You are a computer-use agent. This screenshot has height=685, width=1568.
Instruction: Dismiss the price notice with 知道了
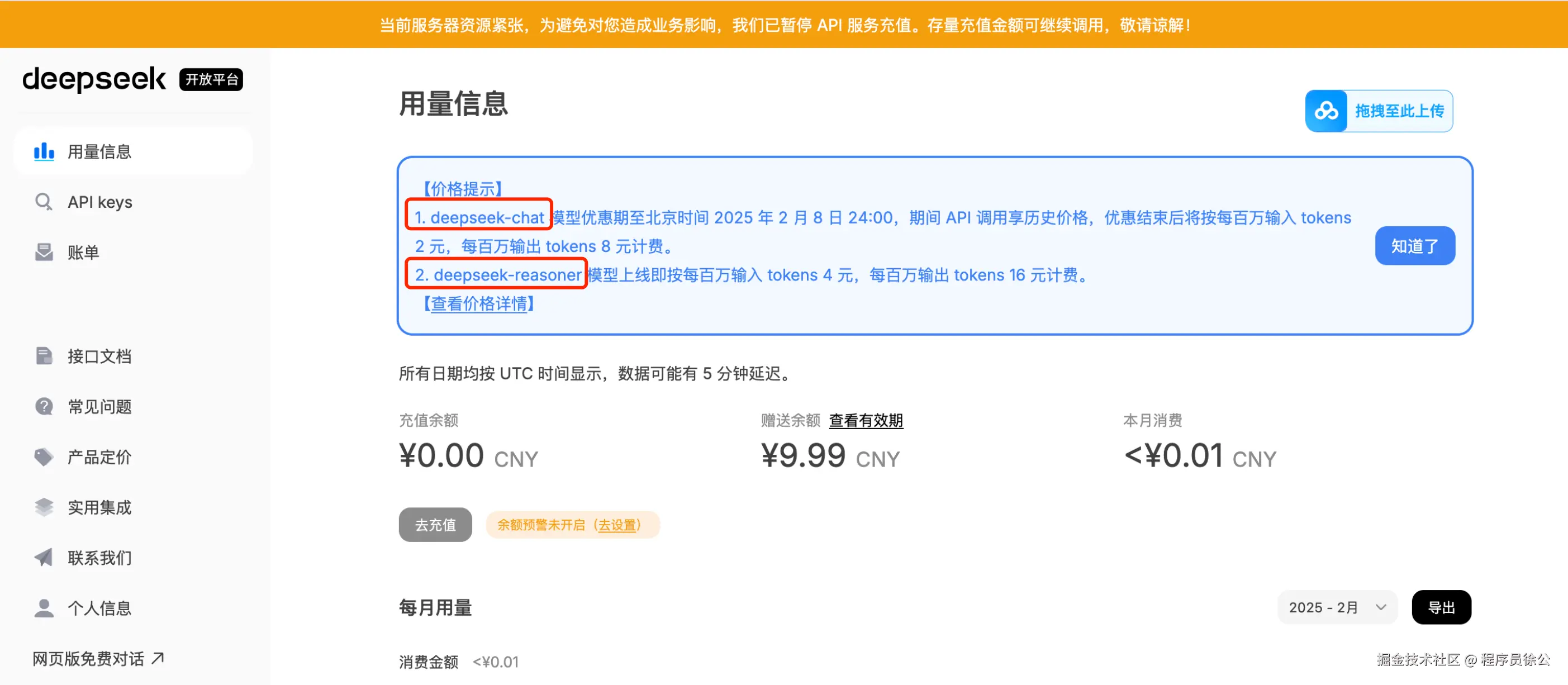pyautogui.click(x=1415, y=246)
